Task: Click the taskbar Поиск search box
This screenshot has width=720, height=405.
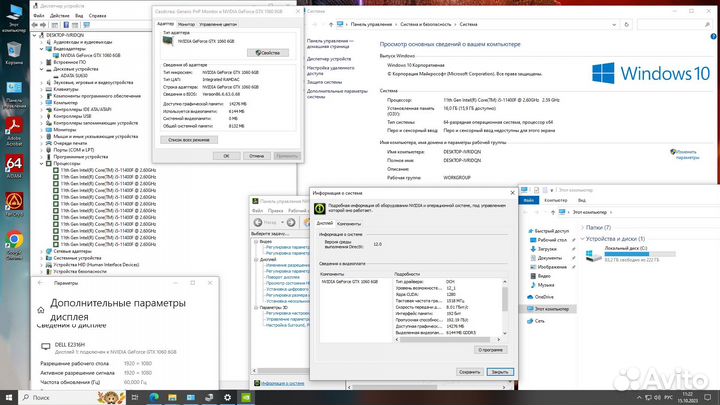Action: (72, 397)
